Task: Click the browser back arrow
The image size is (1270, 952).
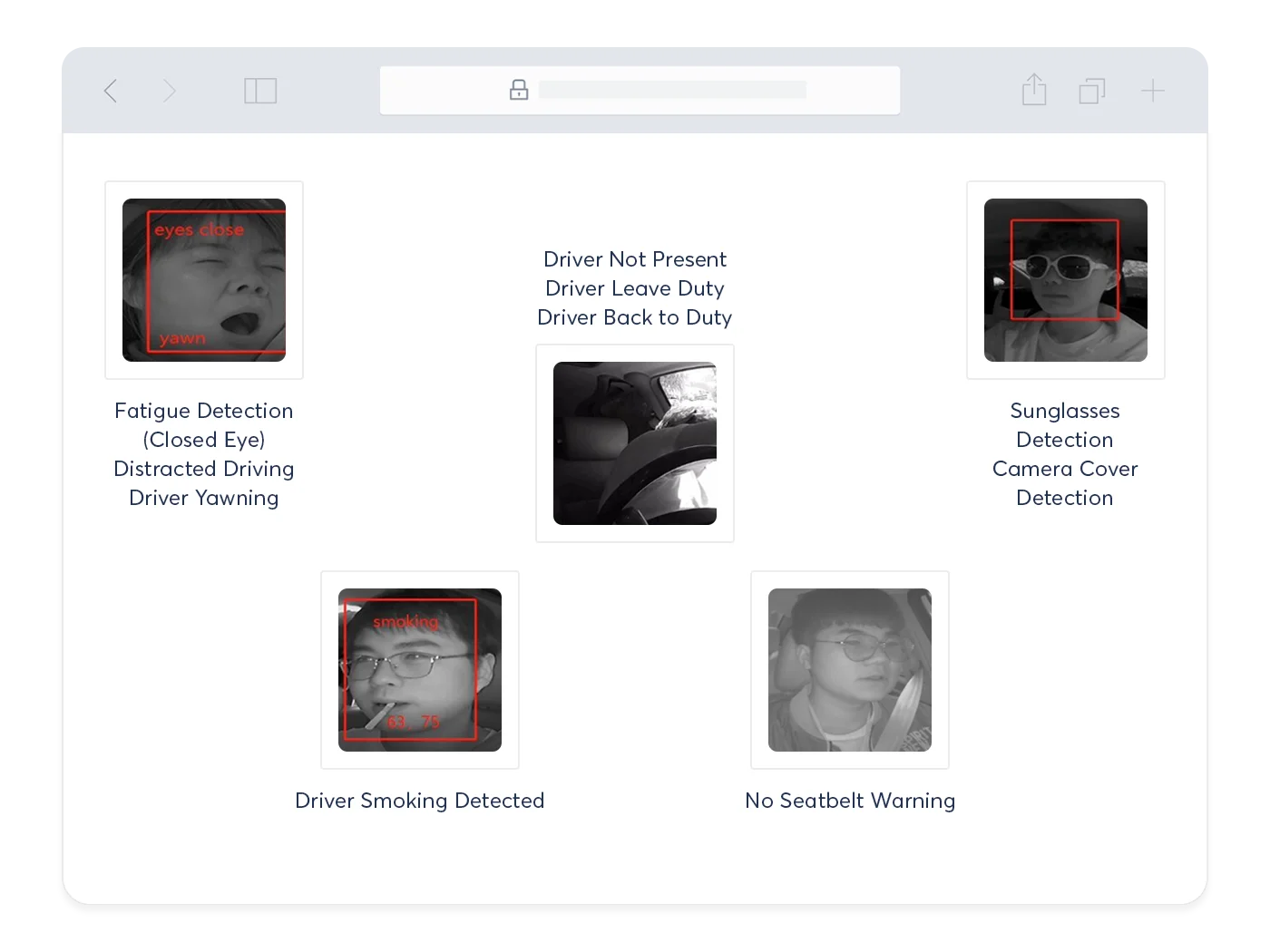Action: point(111,91)
